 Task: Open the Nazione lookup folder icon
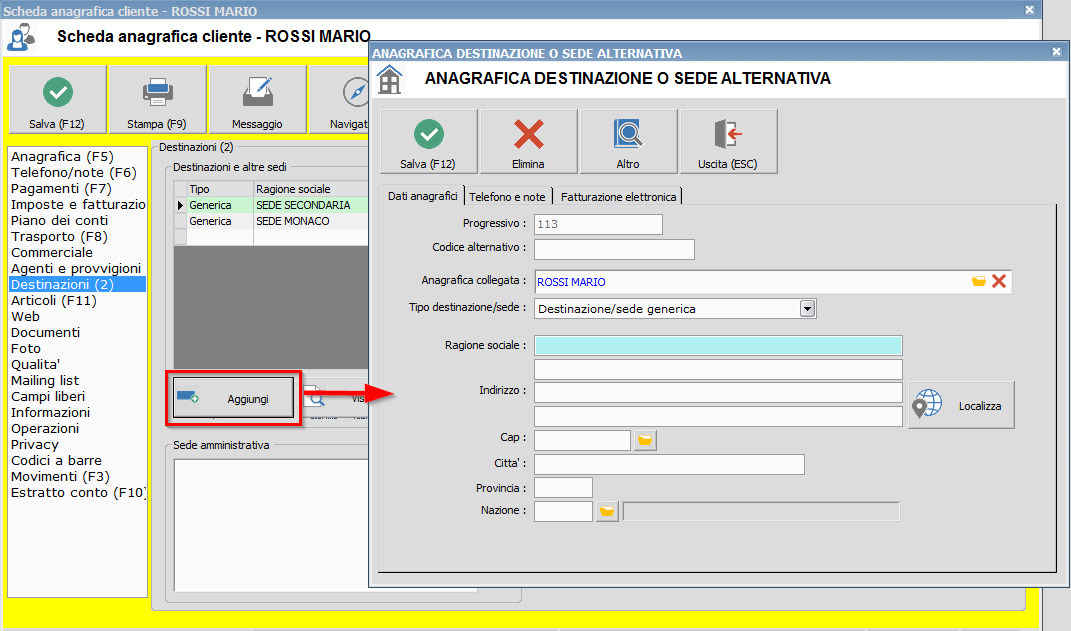606,511
